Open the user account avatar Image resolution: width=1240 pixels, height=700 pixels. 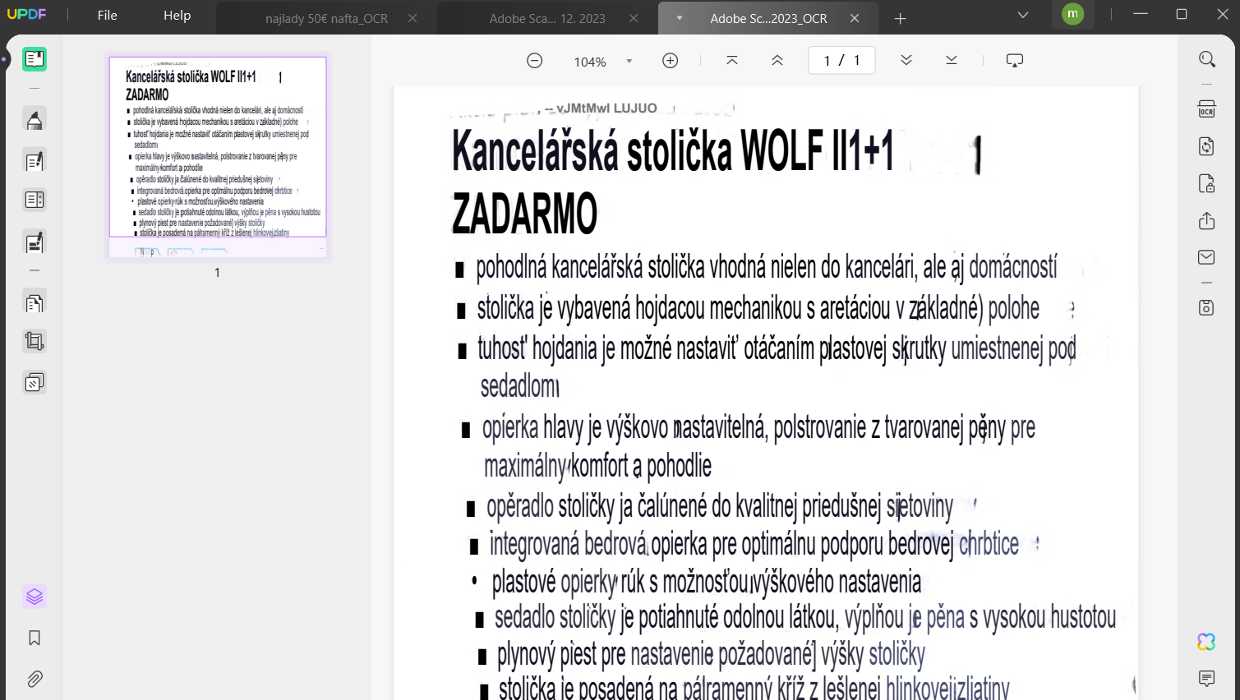tap(1073, 14)
